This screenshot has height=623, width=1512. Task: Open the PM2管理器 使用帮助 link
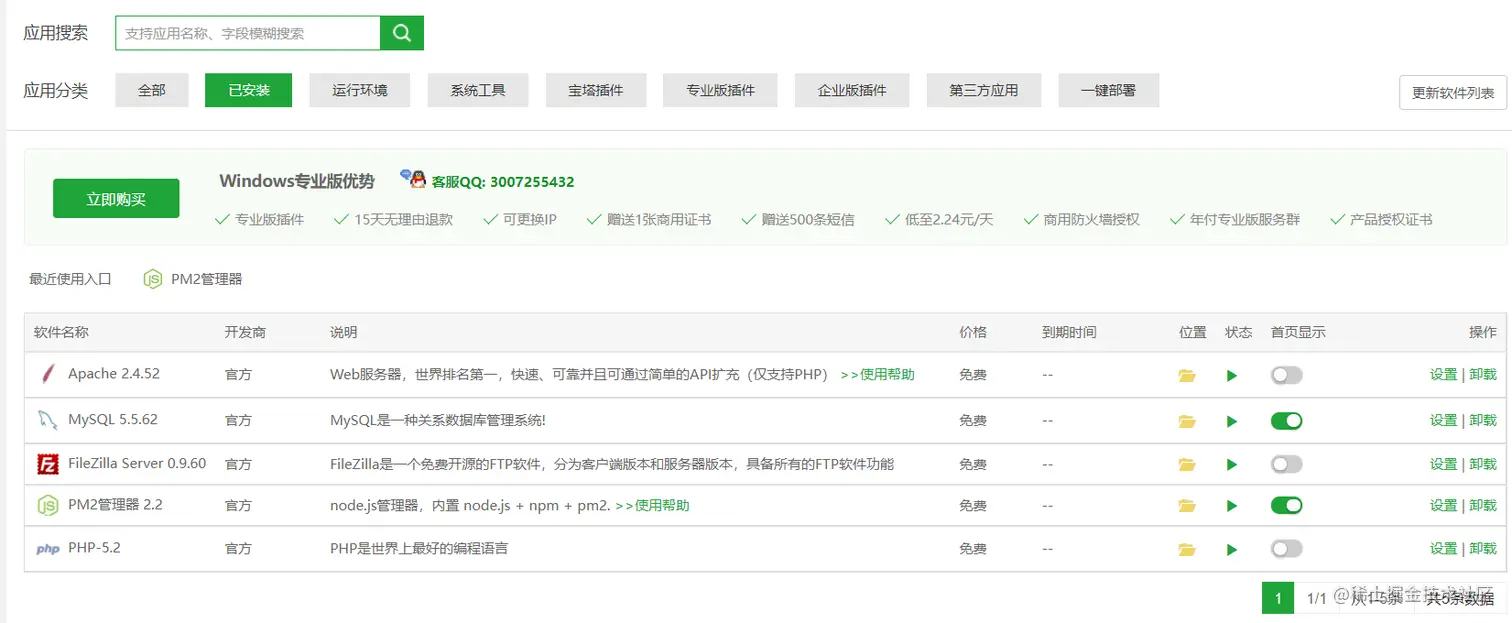652,505
